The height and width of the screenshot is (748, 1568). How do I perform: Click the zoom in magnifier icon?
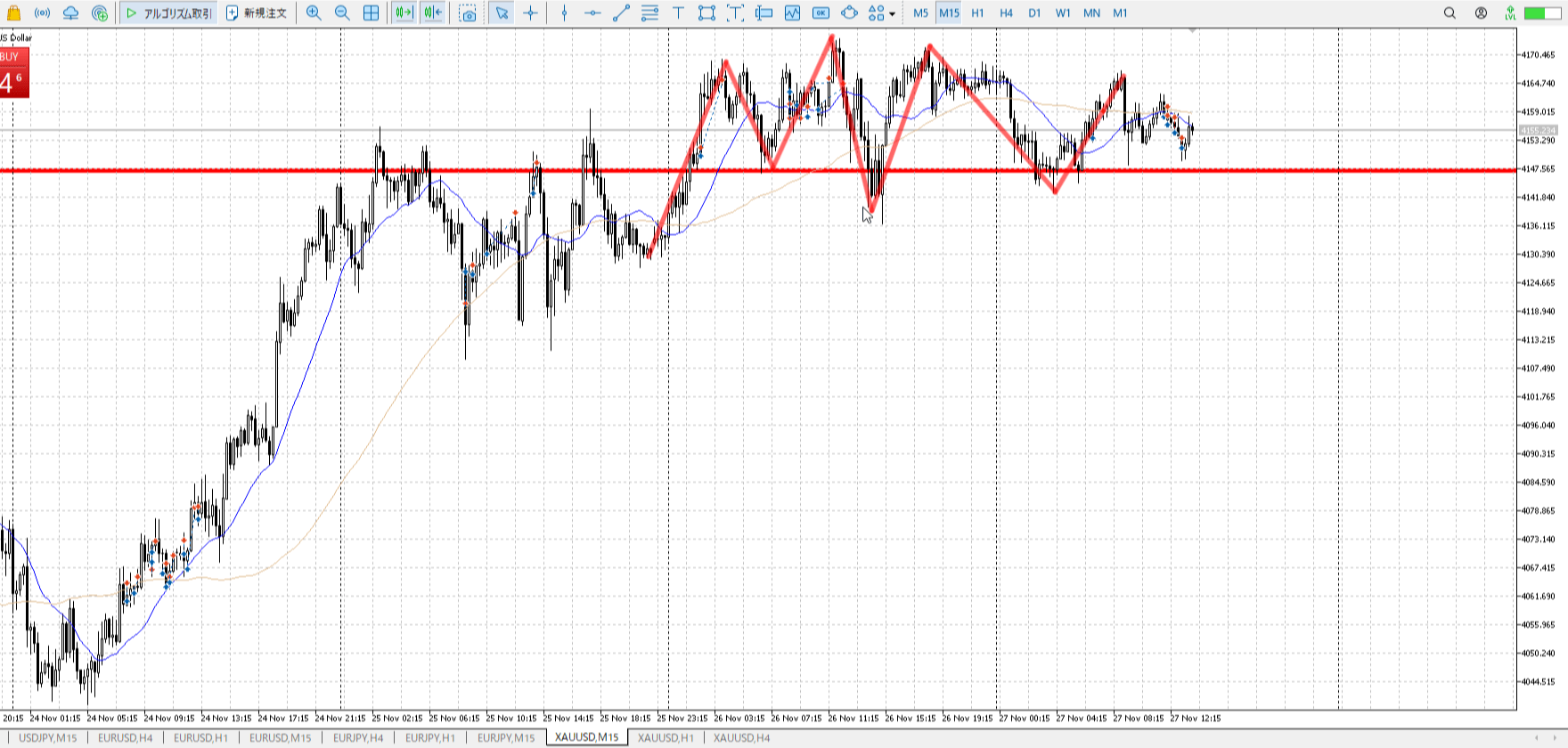coord(314,13)
